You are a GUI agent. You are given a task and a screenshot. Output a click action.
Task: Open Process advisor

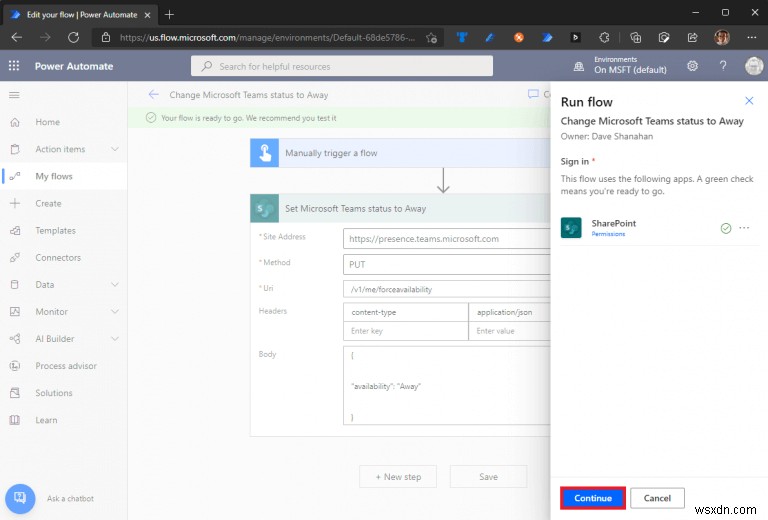(x=66, y=366)
